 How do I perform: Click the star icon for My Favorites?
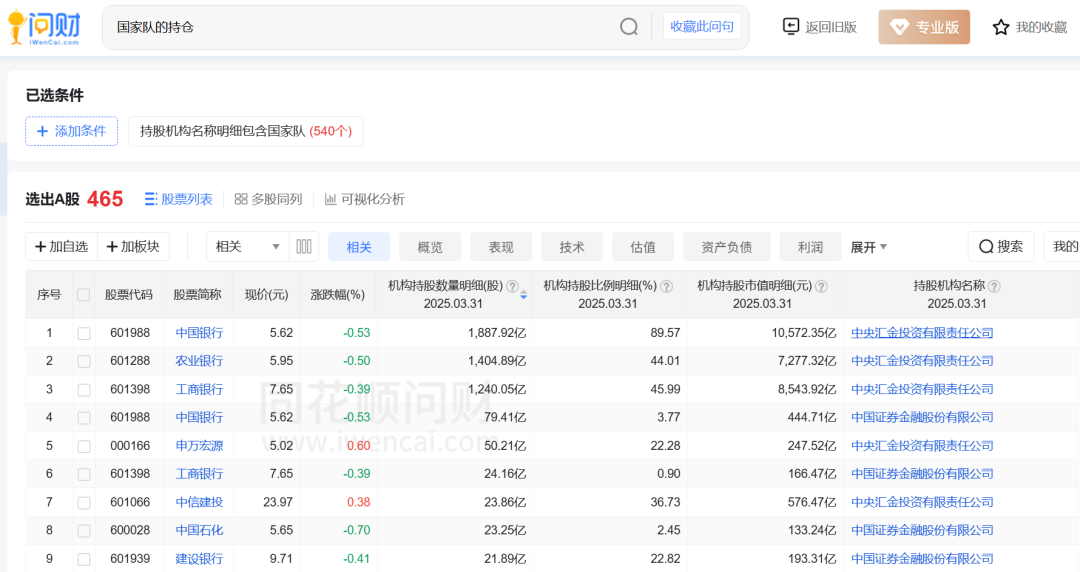click(x=1000, y=27)
